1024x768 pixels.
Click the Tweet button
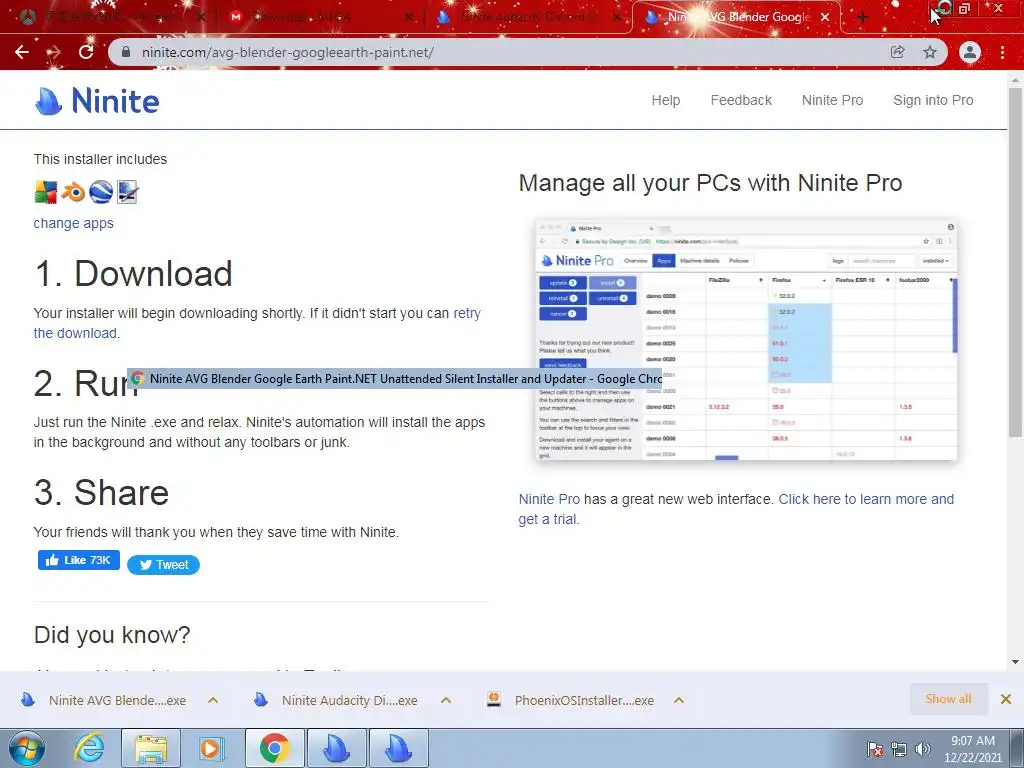click(163, 565)
